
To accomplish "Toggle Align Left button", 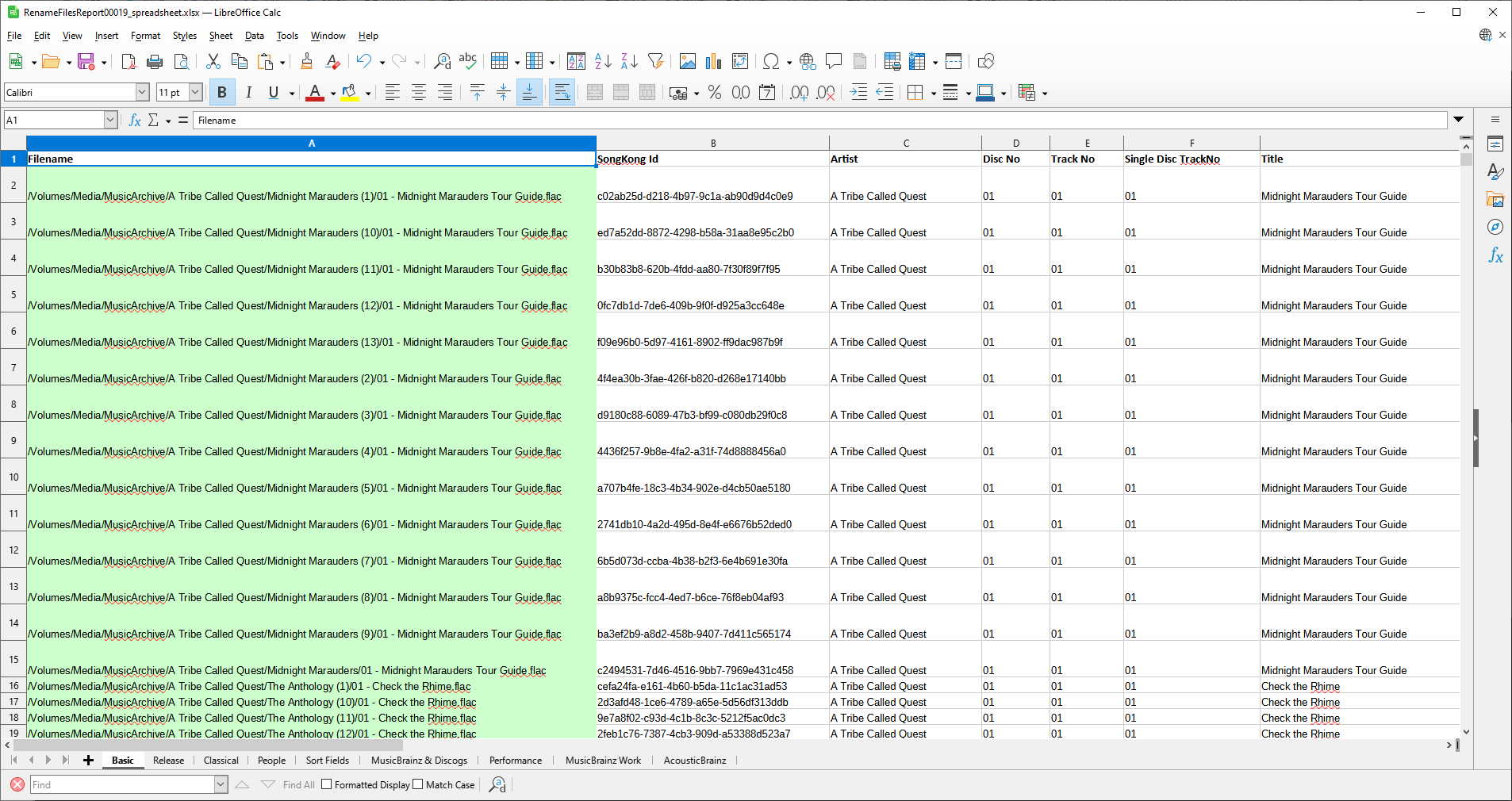I will pos(392,93).
